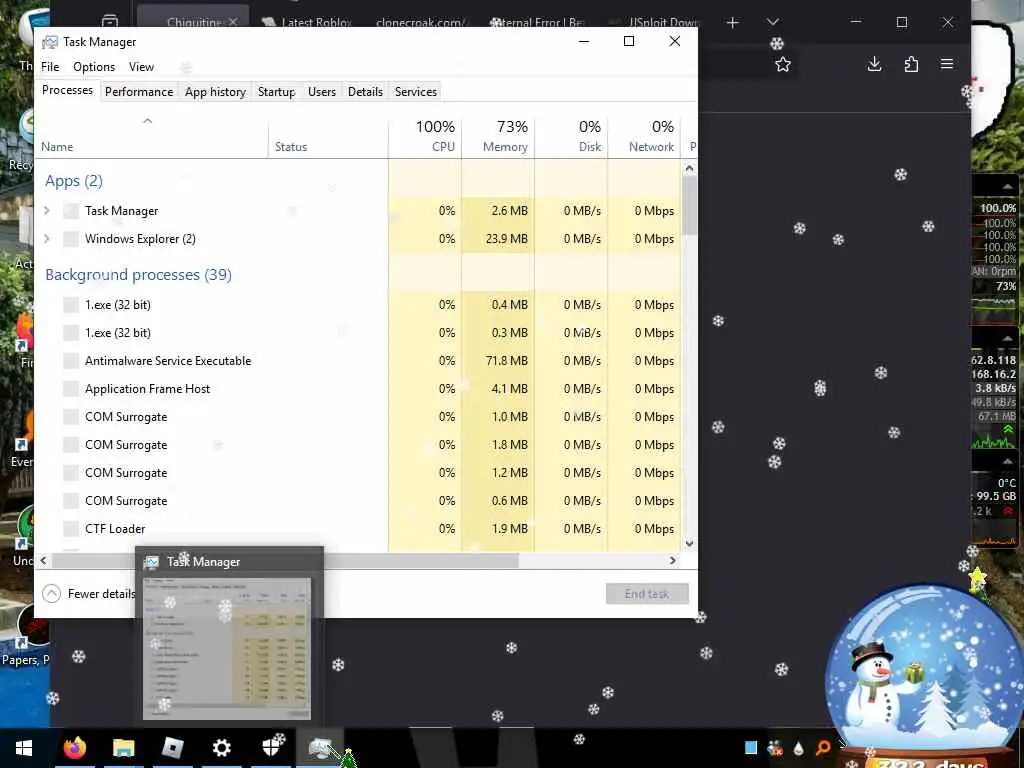This screenshot has width=1024, height=768.
Task: Switch to the Services tab
Action: [x=415, y=91]
